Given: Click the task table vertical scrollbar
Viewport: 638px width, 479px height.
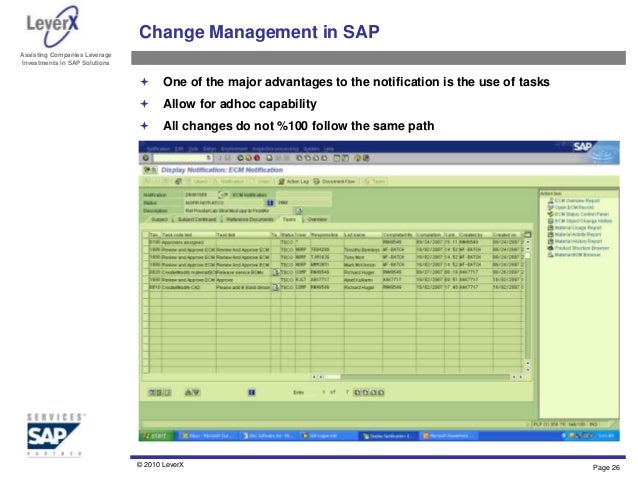Looking at the screenshot, I should pyautogui.click(x=528, y=306).
